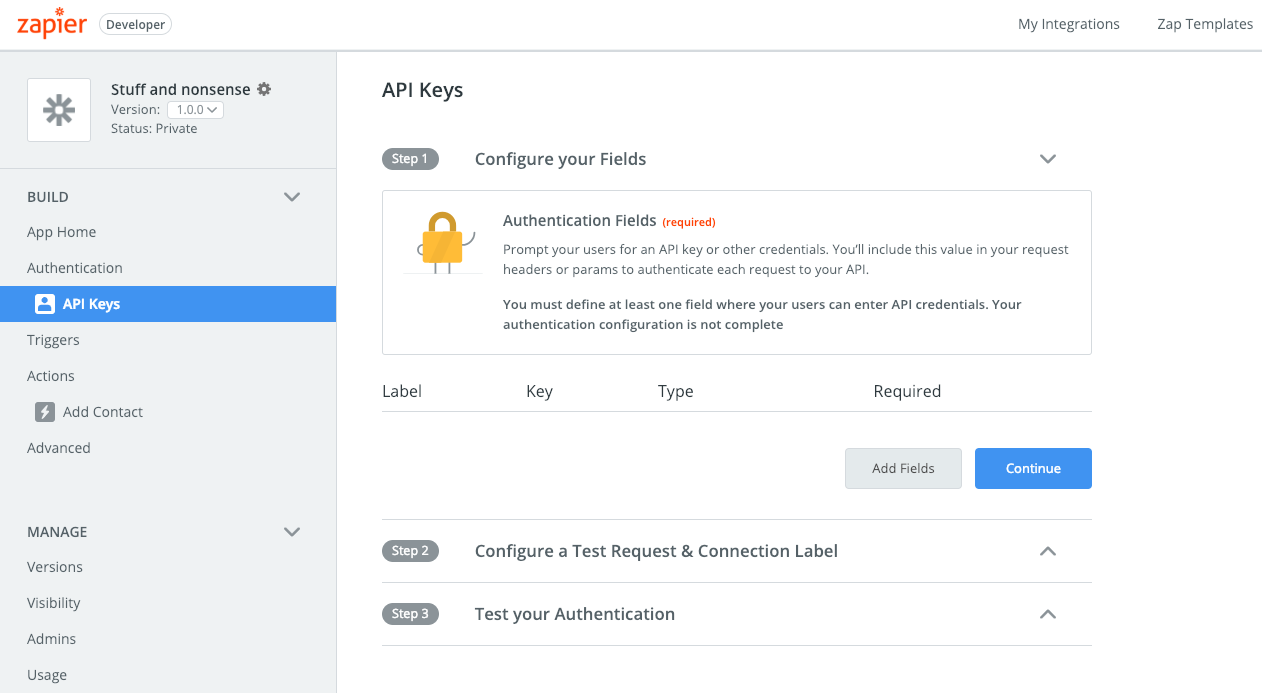The width and height of the screenshot is (1262, 693).
Task: Collapse the BUILD section
Action: tap(291, 197)
